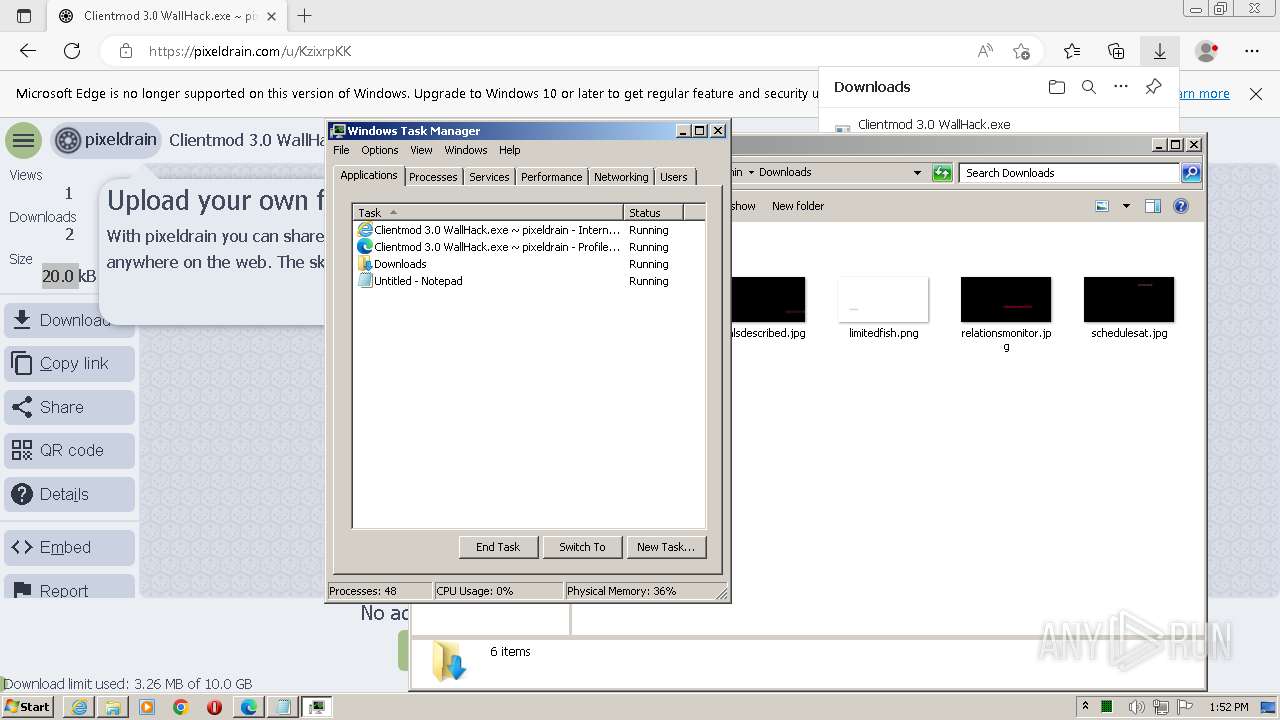The height and width of the screenshot is (720, 1280).
Task: Show the pixeldrain QR code
Action: coord(69,450)
